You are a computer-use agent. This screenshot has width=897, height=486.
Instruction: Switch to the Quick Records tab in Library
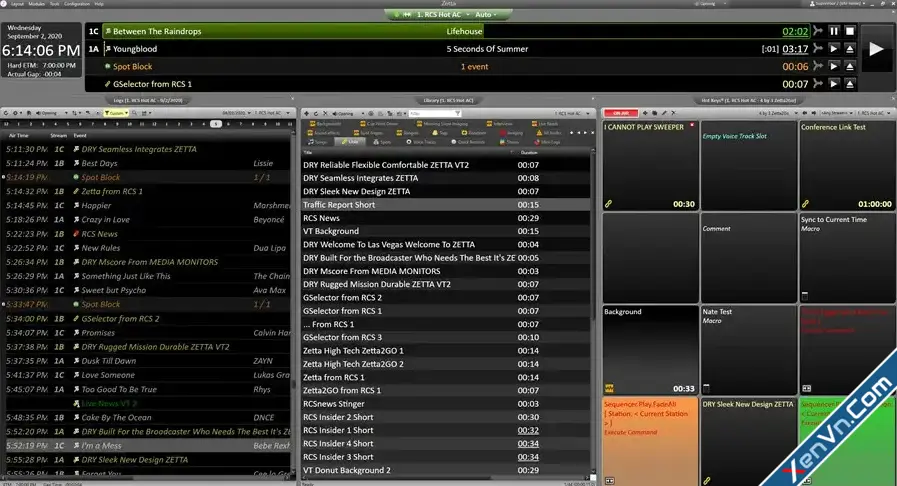click(468, 142)
